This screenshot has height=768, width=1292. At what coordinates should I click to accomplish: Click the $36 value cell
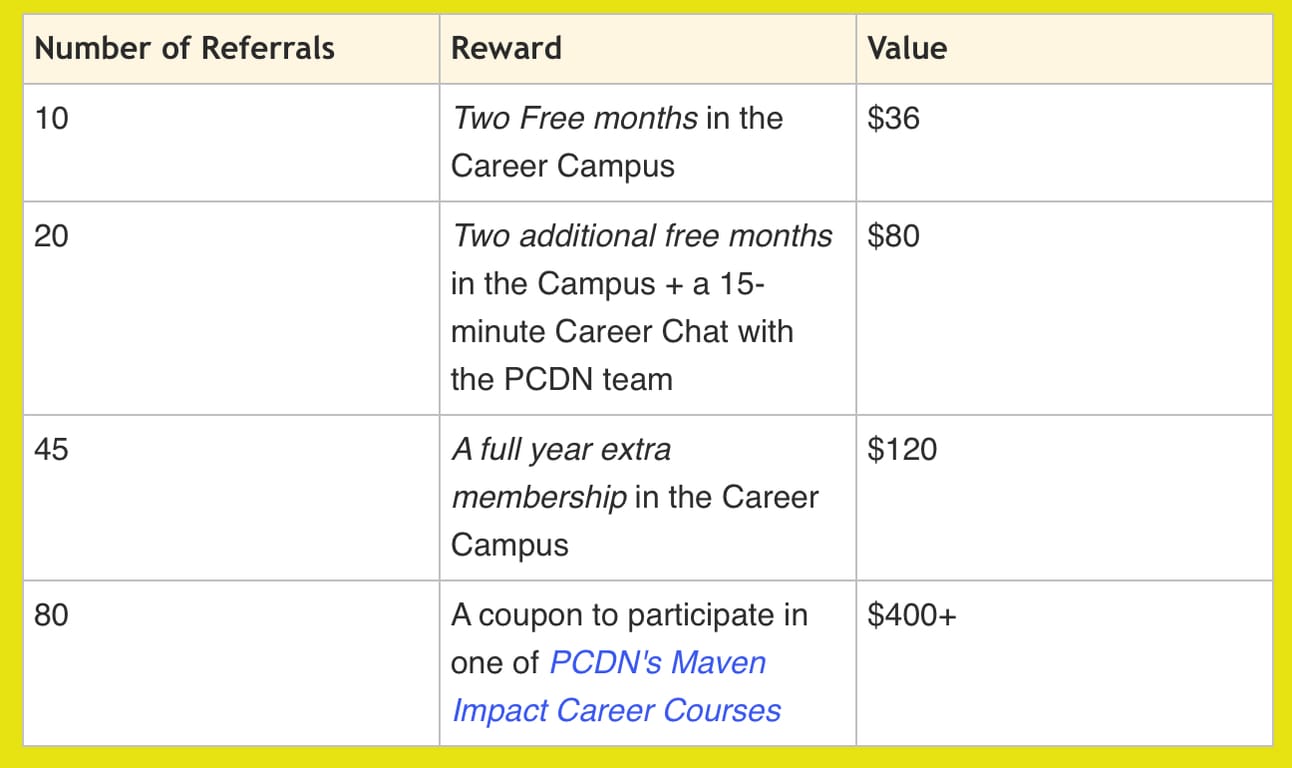tap(894, 118)
